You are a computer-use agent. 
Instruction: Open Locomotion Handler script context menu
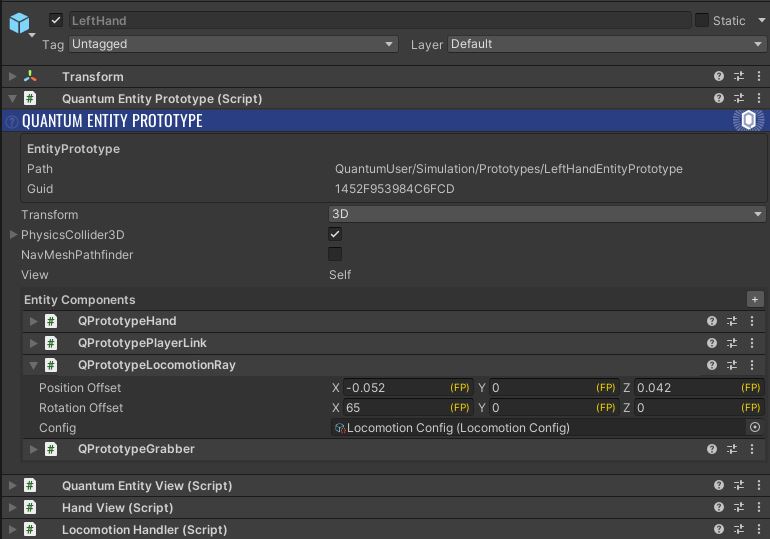[759, 529]
